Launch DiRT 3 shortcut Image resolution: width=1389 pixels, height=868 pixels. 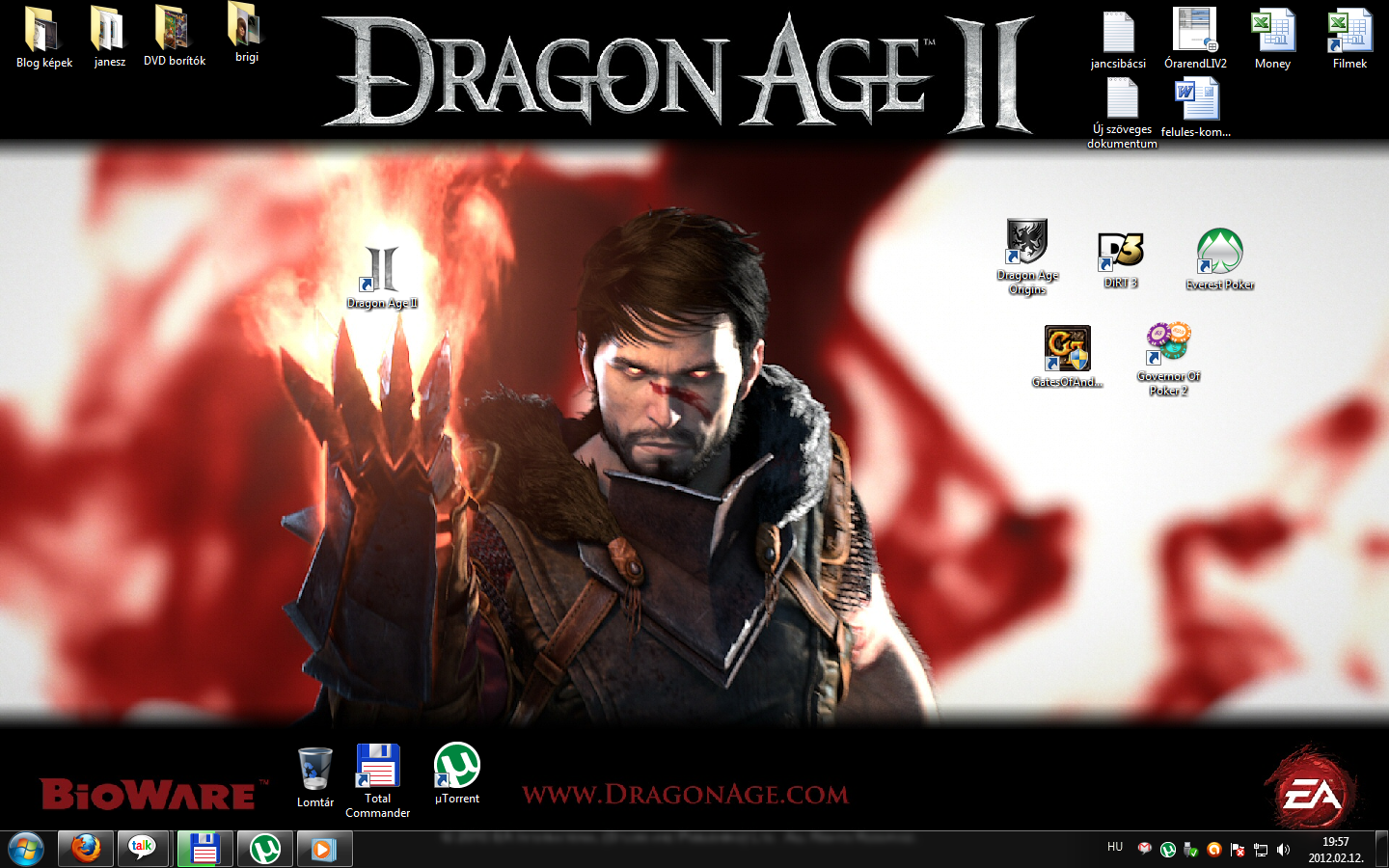pyautogui.click(x=1120, y=260)
